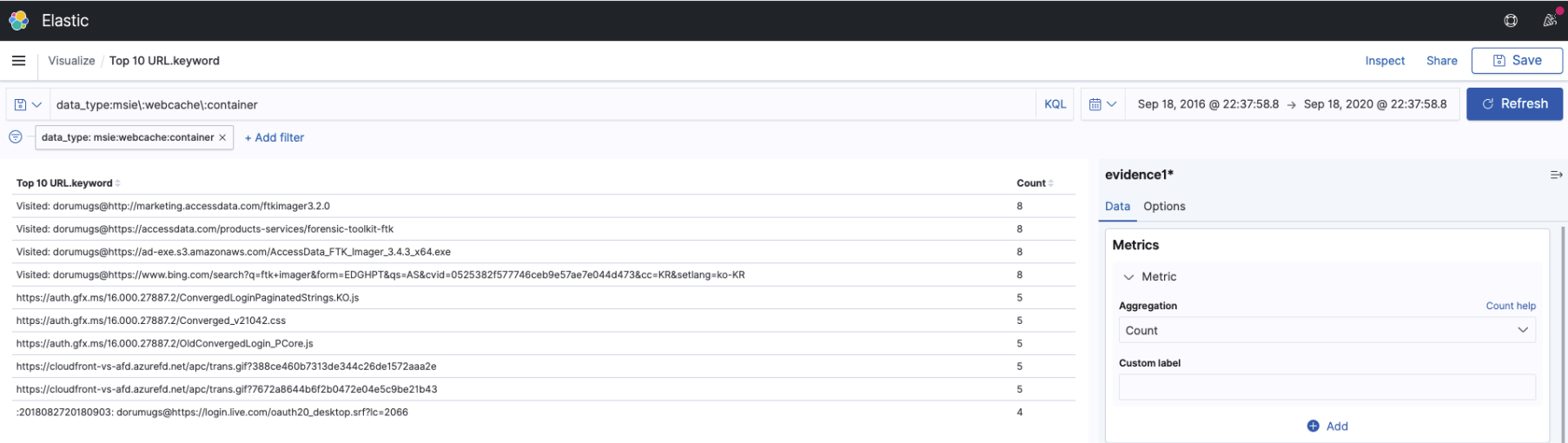Toggle the KQL query language
Image resolution: width=1568 pixels, height=443 pixels.
1055,104
